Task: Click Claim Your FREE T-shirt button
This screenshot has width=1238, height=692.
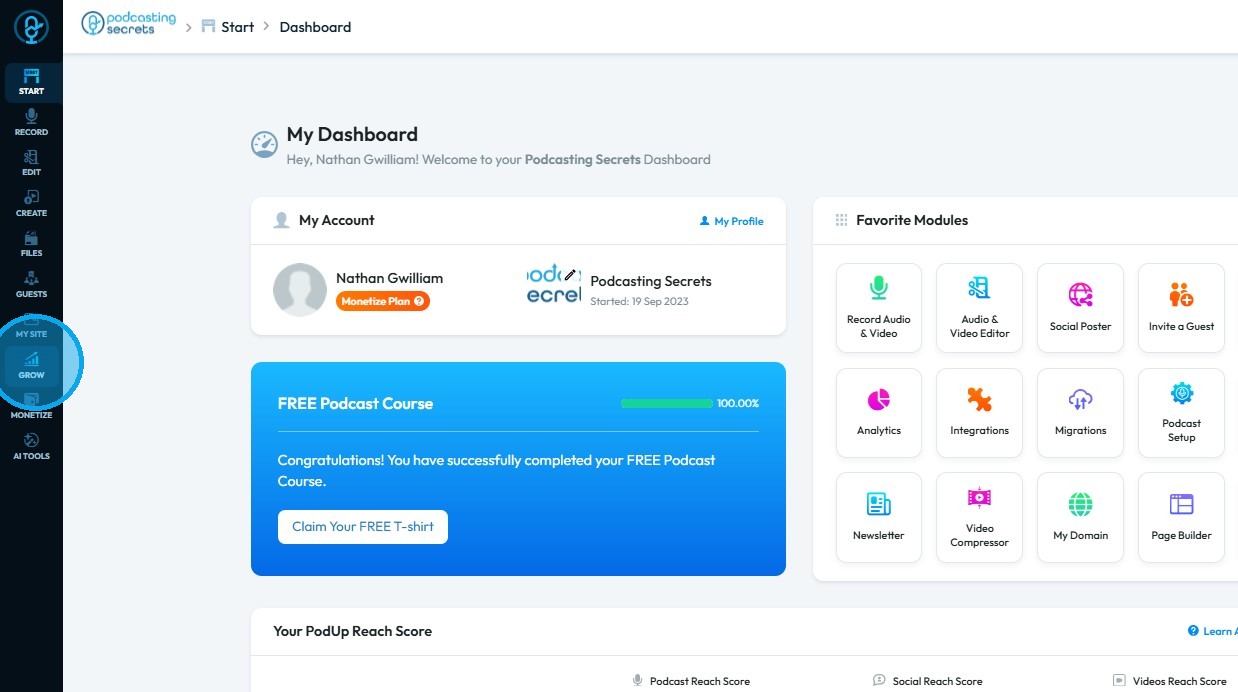Action: pos(362,527)
